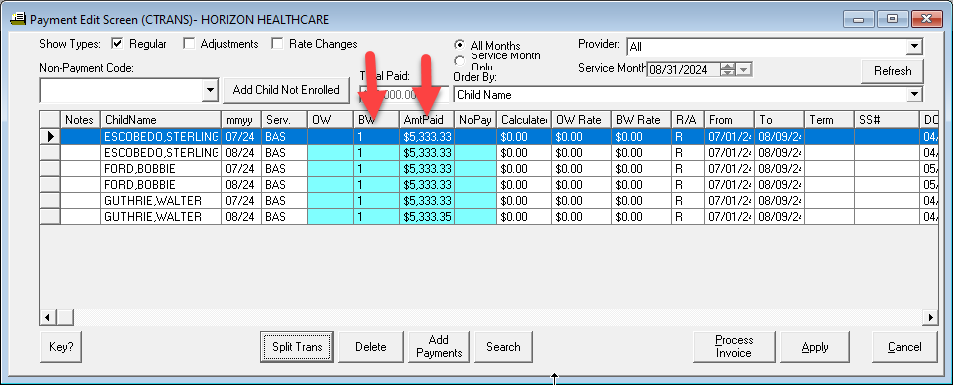Click the $5,333.35 AmtPaid cell

click(x=427, y=217)
